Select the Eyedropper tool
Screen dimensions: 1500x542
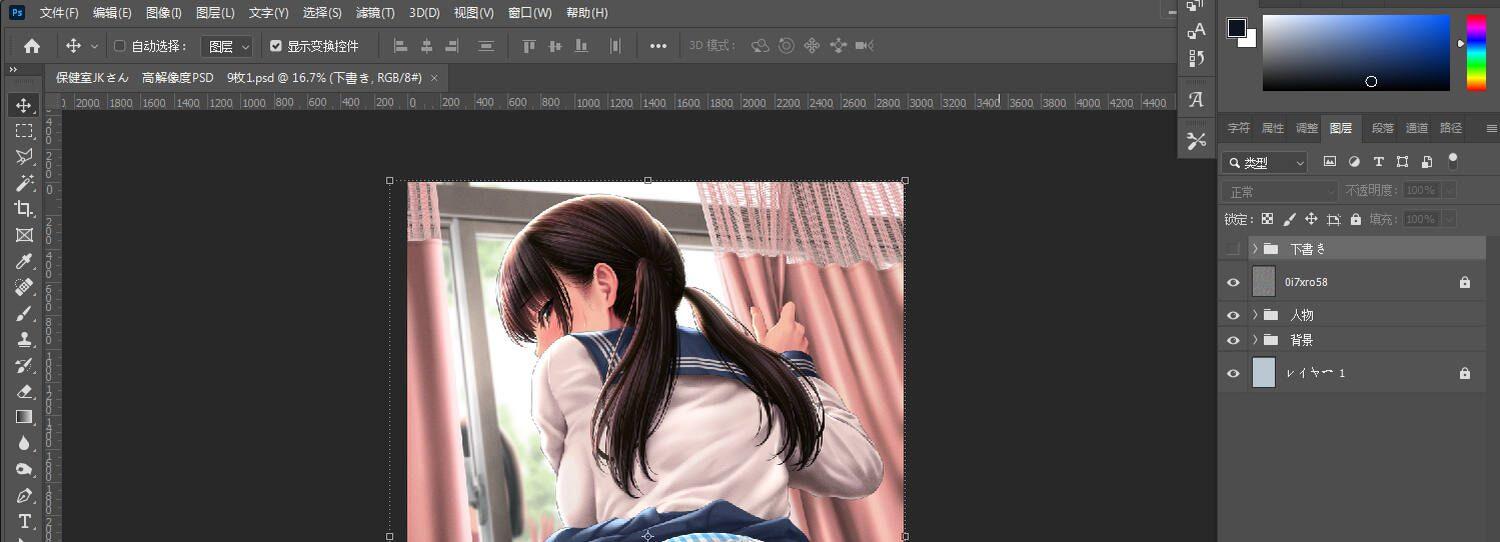[x=24, y=261]
